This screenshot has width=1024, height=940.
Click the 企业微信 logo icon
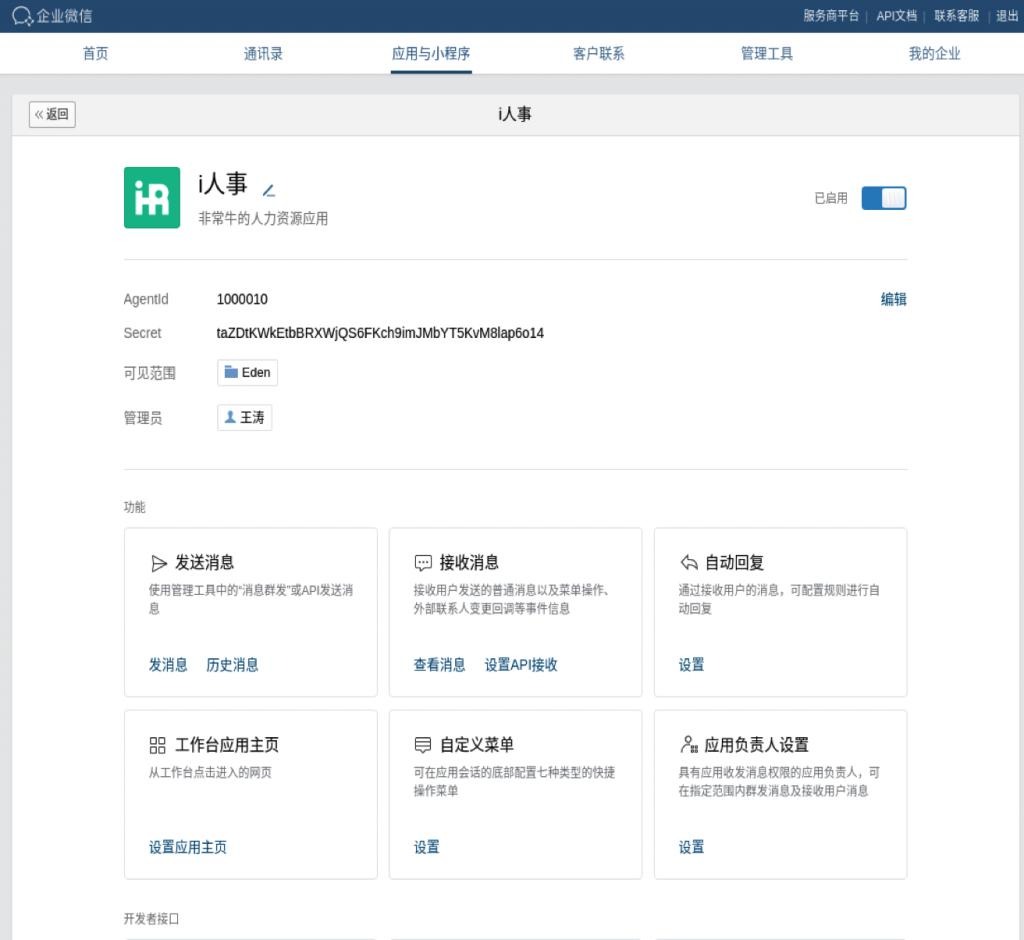click(x=22, y=16)
